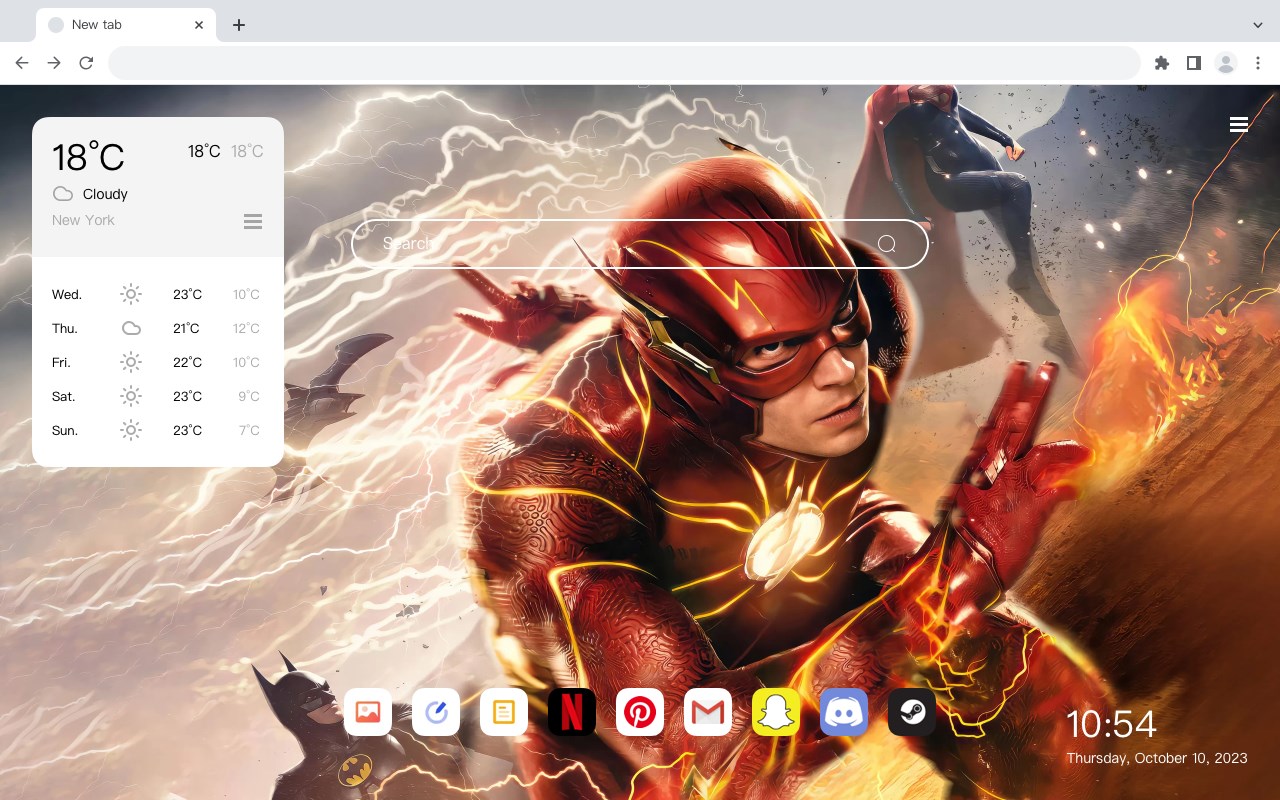Click the Saturday low 9°C value
The image size is (1280, 800).
point(249,396)
